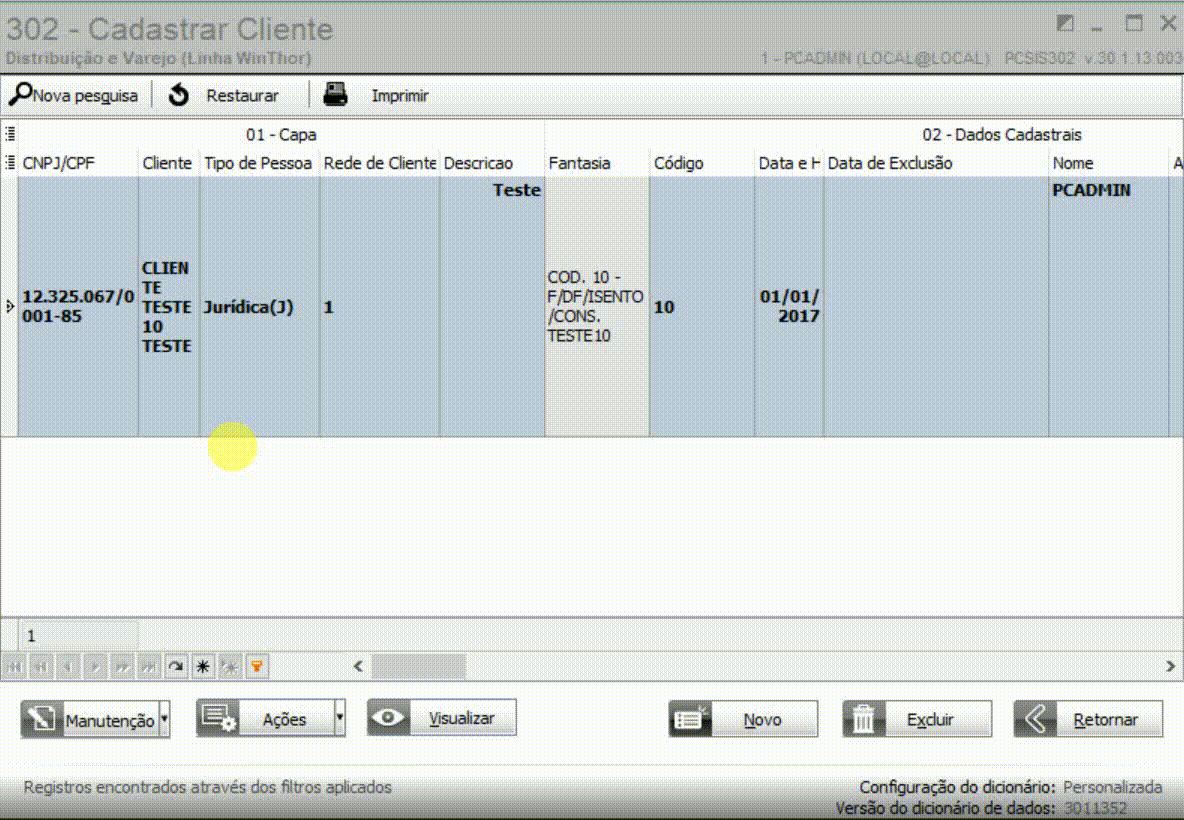The width and height of the screenshot is (1184, 820).
Task: Go to first record navigator icon
Action: click(14, 667)
